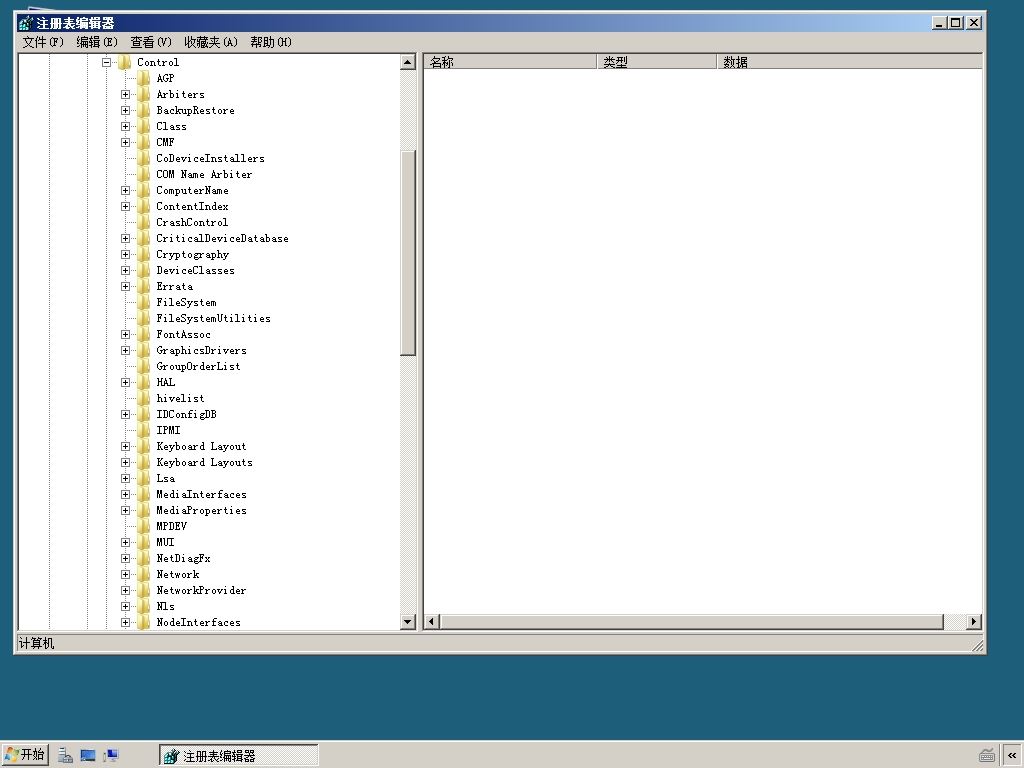
Task: Click tree scrollbar down arrow
Action: tap(408, 622)
